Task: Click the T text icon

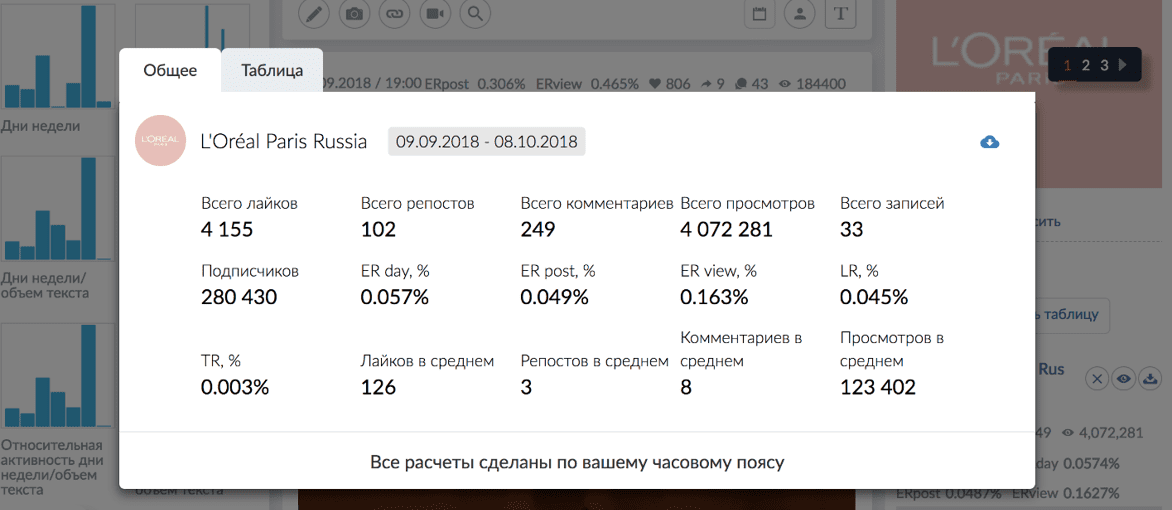Action: (840, 13)
